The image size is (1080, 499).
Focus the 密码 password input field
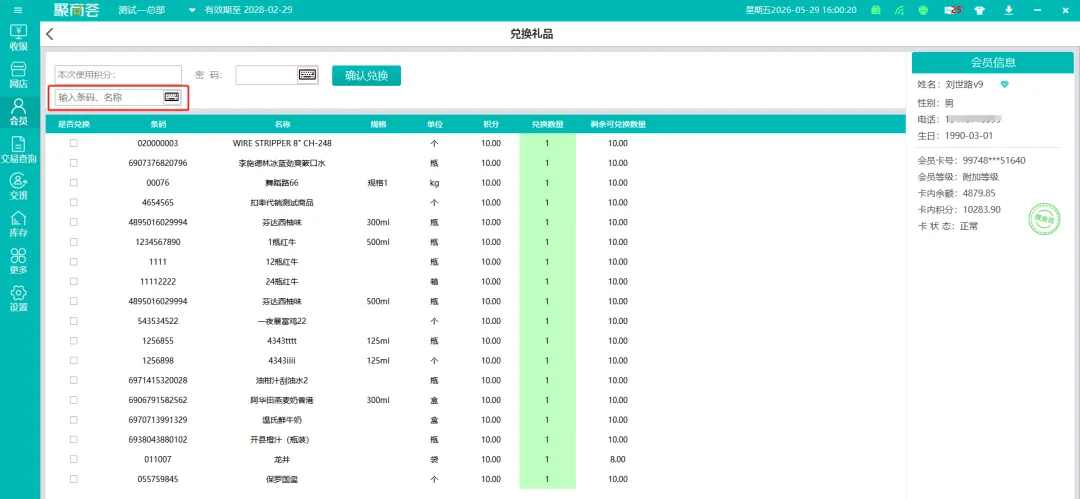[267, 74]
